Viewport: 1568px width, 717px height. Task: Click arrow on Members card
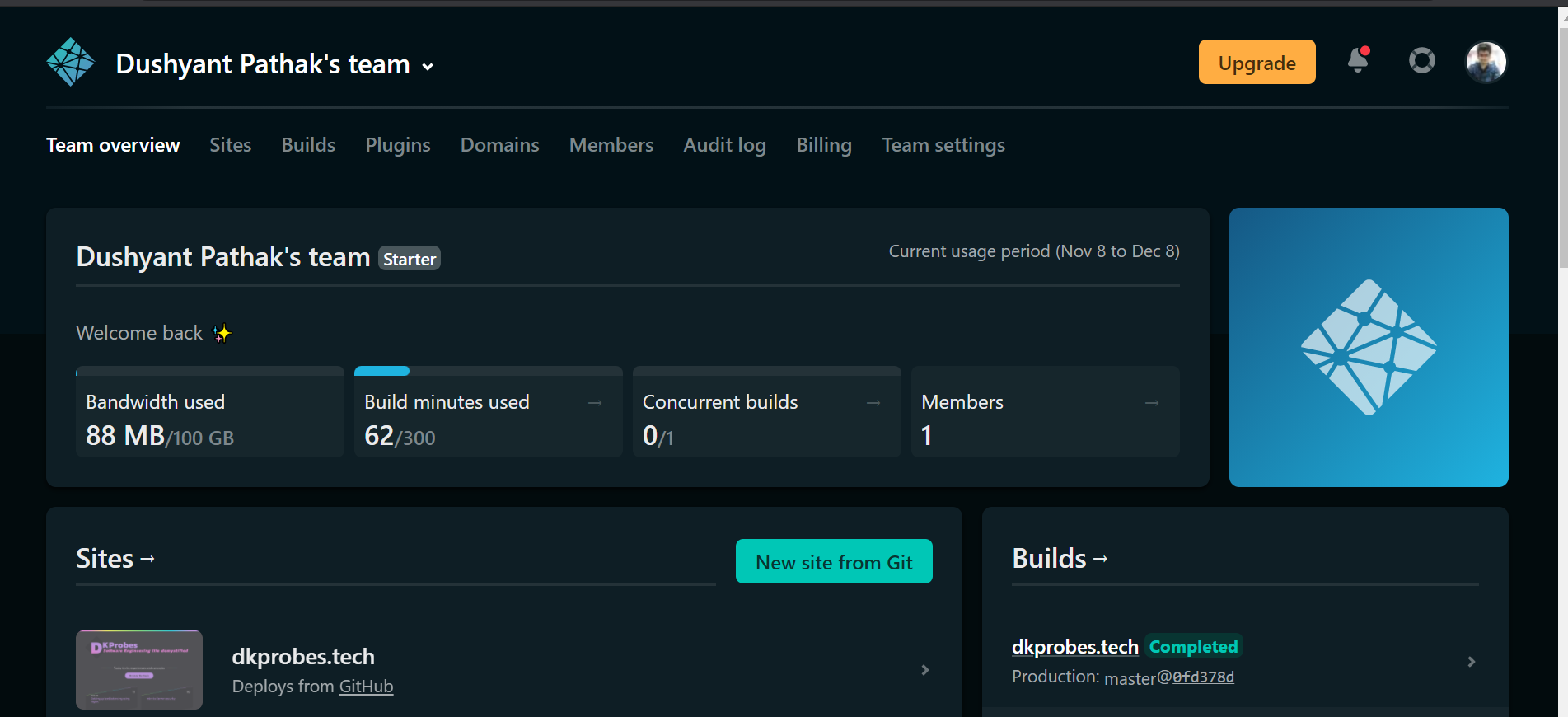1152,402
